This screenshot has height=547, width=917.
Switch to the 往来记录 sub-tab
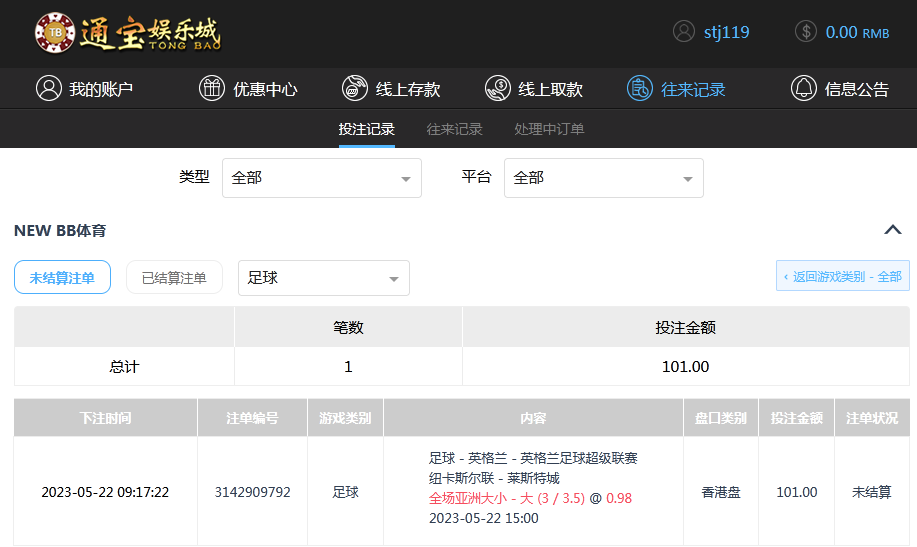tap(454, 129)
